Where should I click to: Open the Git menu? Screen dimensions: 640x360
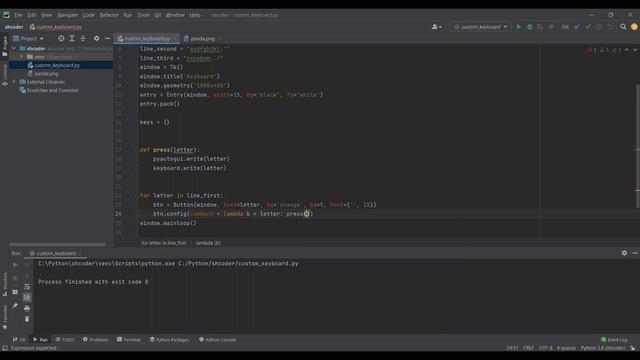[158, 15]
